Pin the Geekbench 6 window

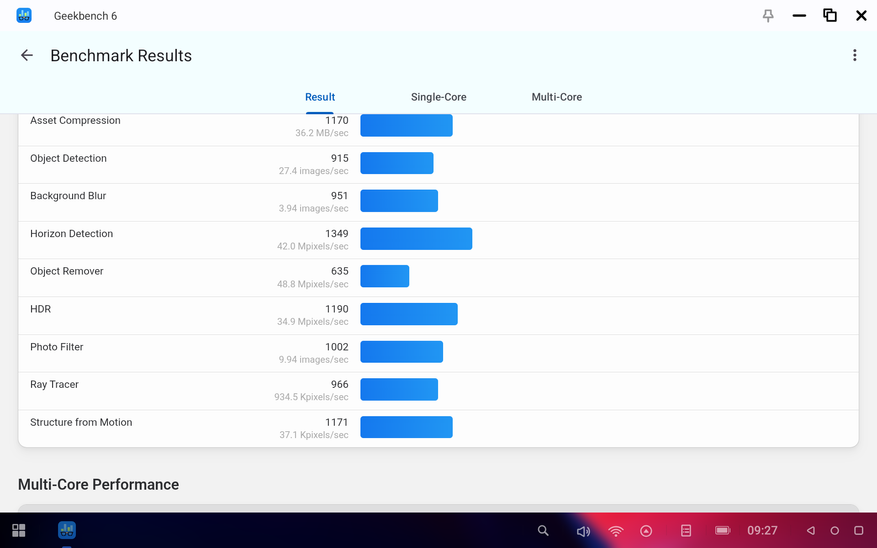[768, 16]
